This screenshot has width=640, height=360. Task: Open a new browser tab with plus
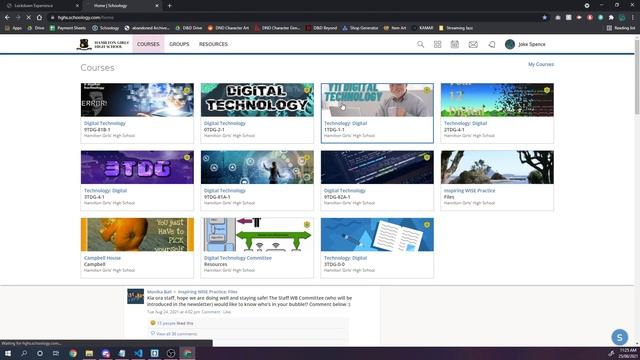(x=169, y=6)
